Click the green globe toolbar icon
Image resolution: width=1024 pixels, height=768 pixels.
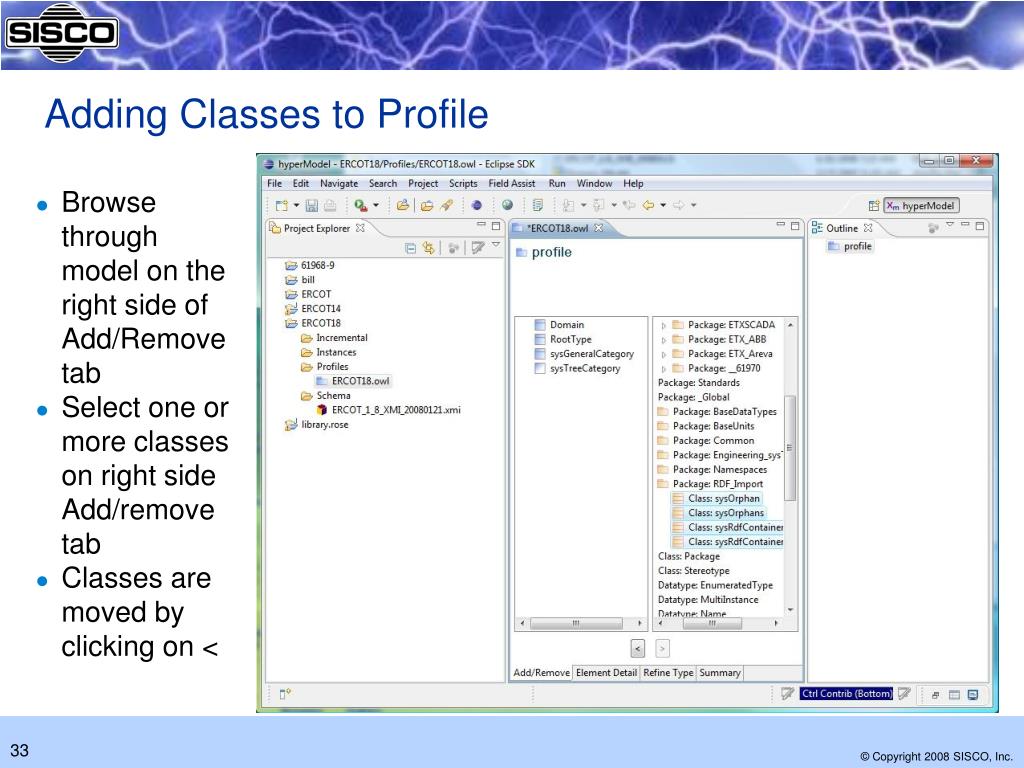[507, 205]
